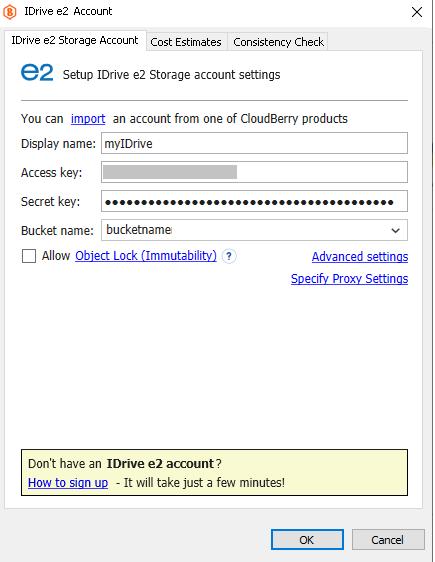This screenshot has width=435, height=562.
Task: Click the Cancel button
Action: click(388, 539)
